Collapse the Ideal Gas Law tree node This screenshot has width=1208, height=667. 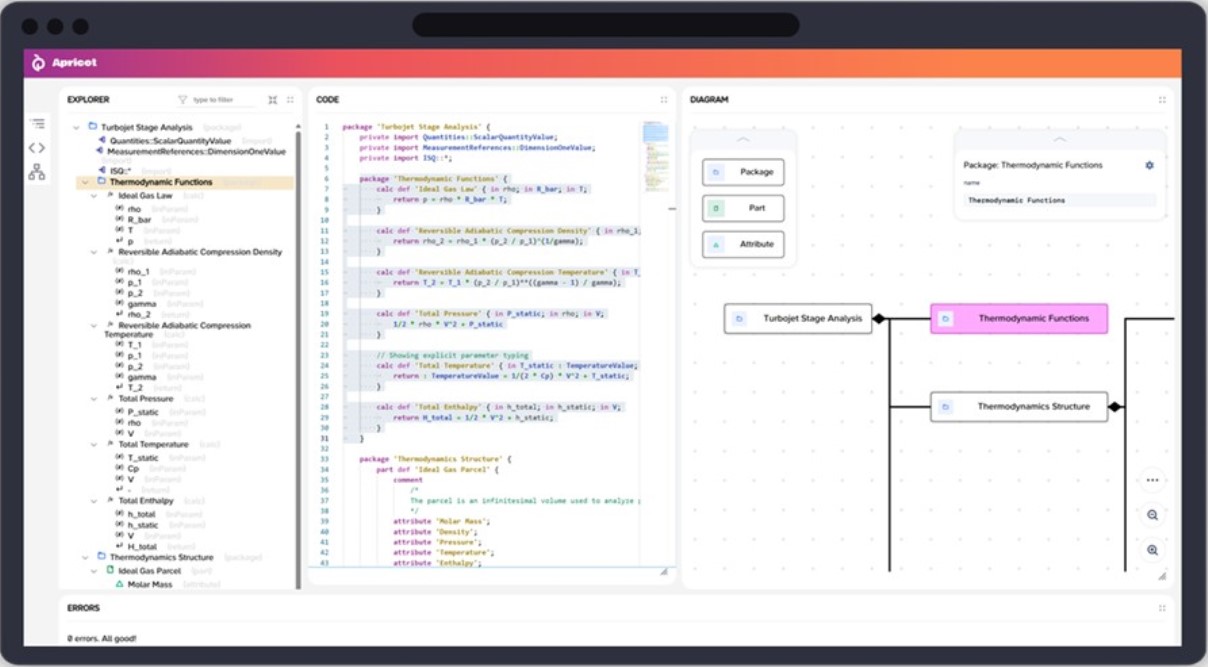click(x=94, y=196)
